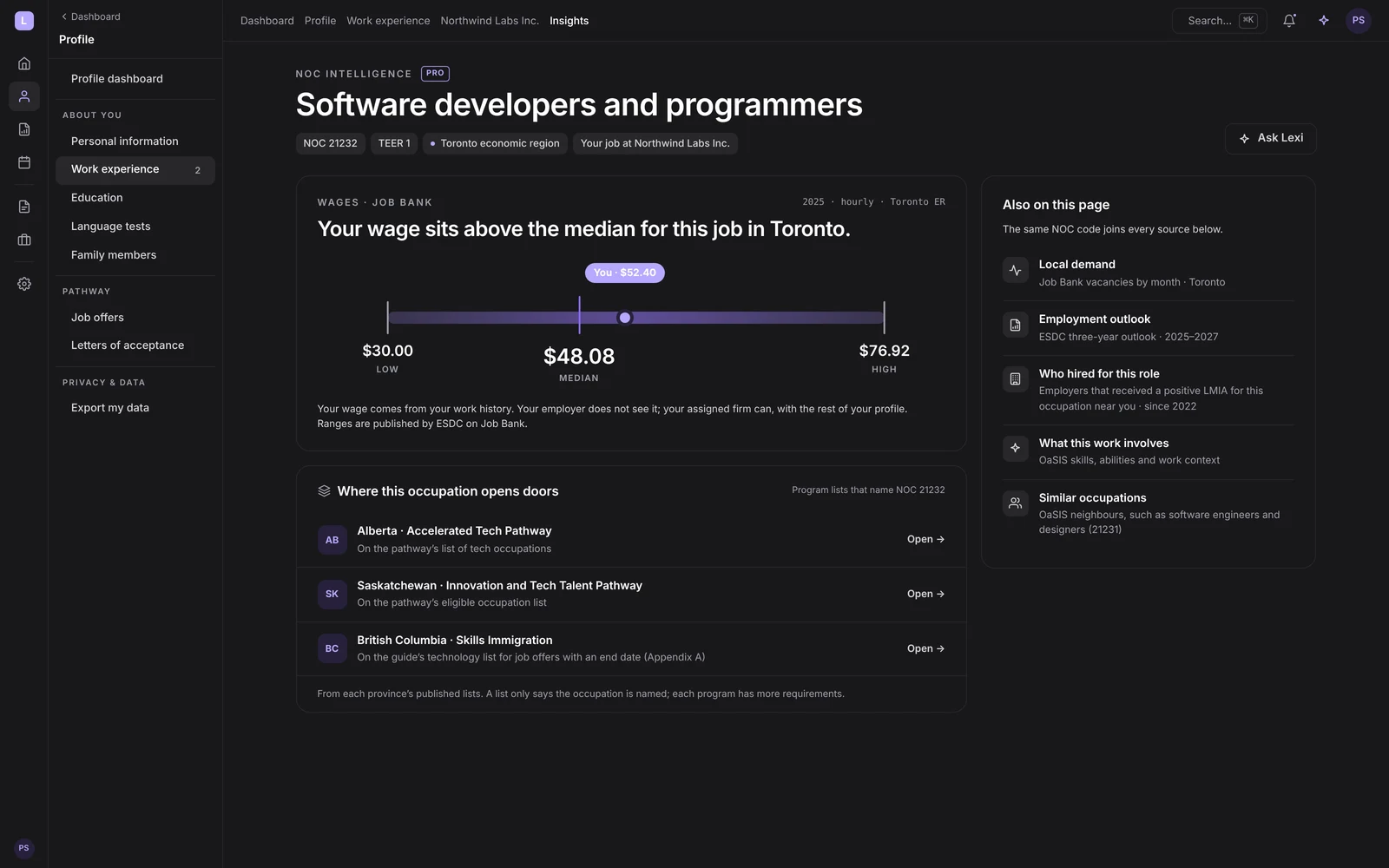1389x868 pixels.
Task: Open Export my data in sidebar
Action: click(x=135, y=408)
